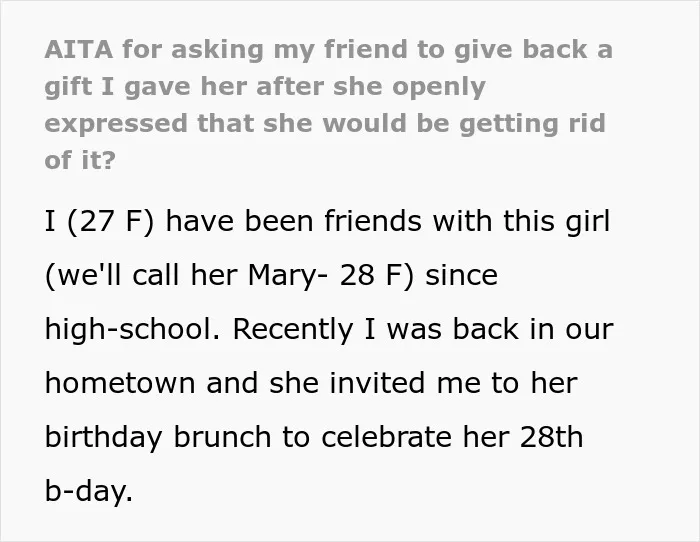The width and height of the screenshot is (700, 542).
Task: Click "of it?" at the title's end
Action: click(80, 160)
